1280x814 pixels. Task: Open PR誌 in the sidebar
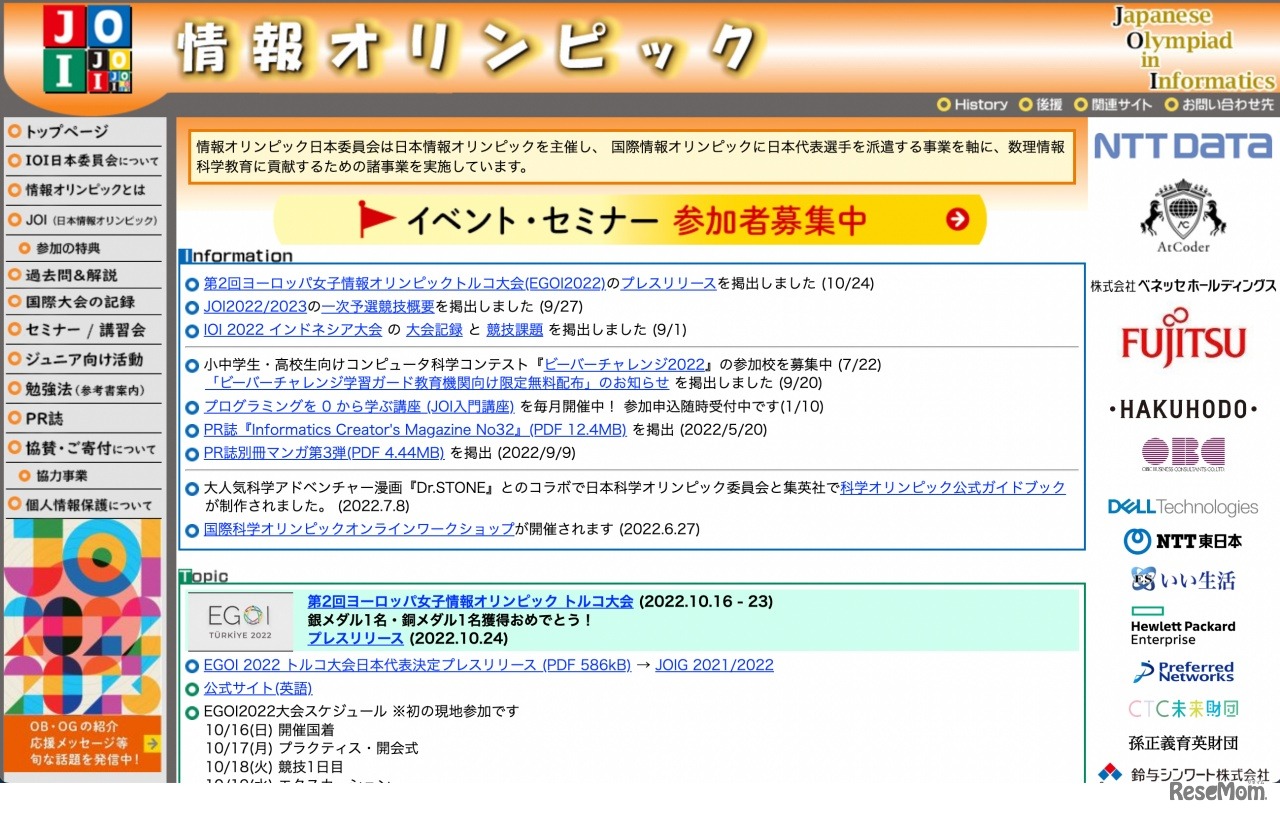(x=83, y=419)
